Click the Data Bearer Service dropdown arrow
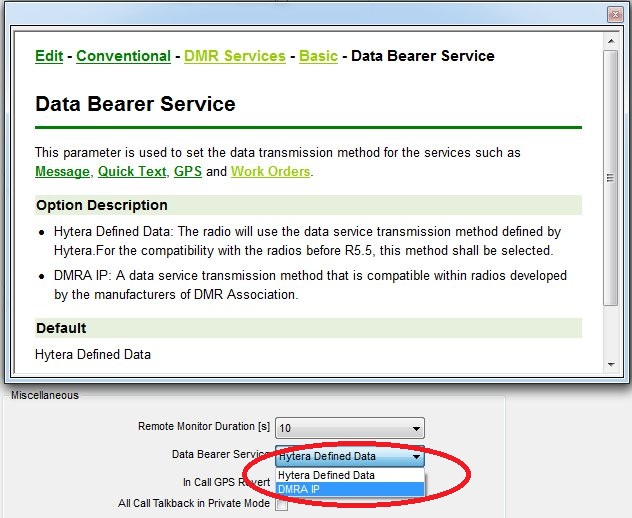The image size is (632, 518). click(x=416, y=456)
